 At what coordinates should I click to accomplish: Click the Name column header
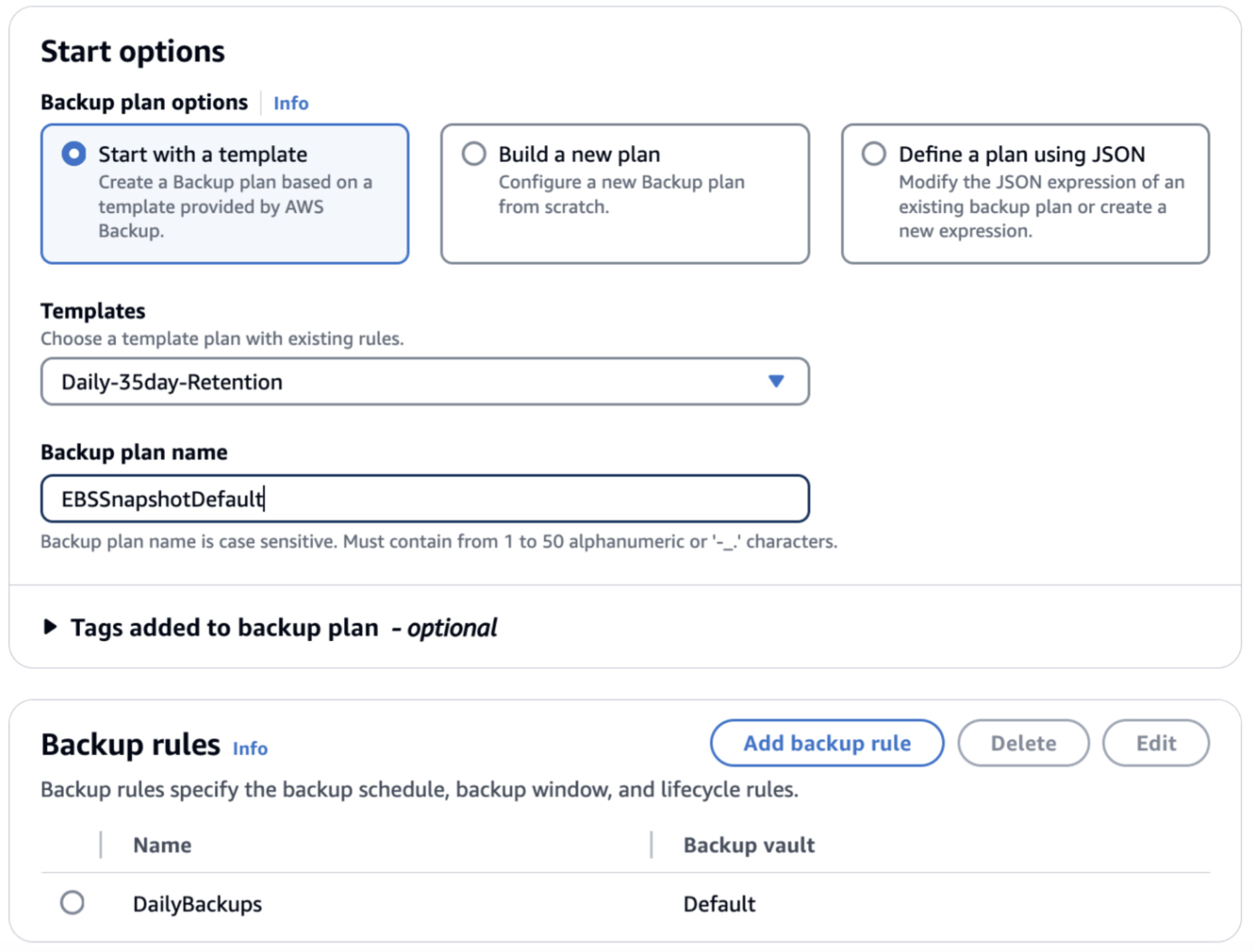(x=162, y=845)
